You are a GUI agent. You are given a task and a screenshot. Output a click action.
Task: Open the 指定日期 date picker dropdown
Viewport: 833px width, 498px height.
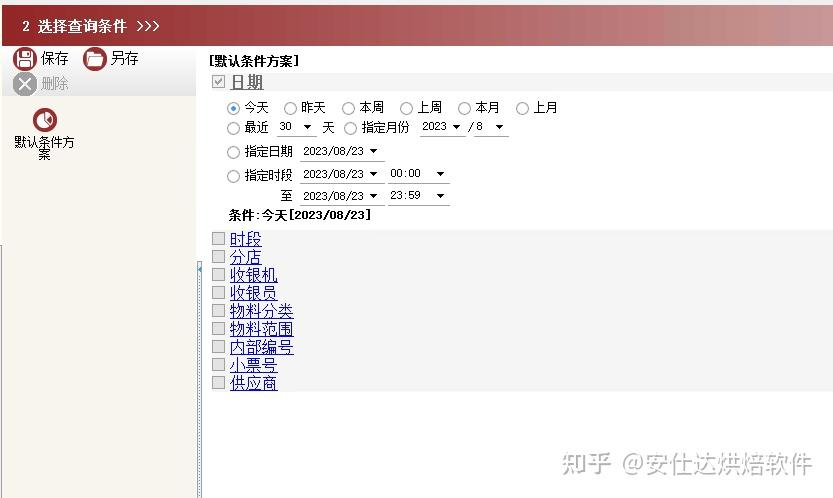pos(373,151)
